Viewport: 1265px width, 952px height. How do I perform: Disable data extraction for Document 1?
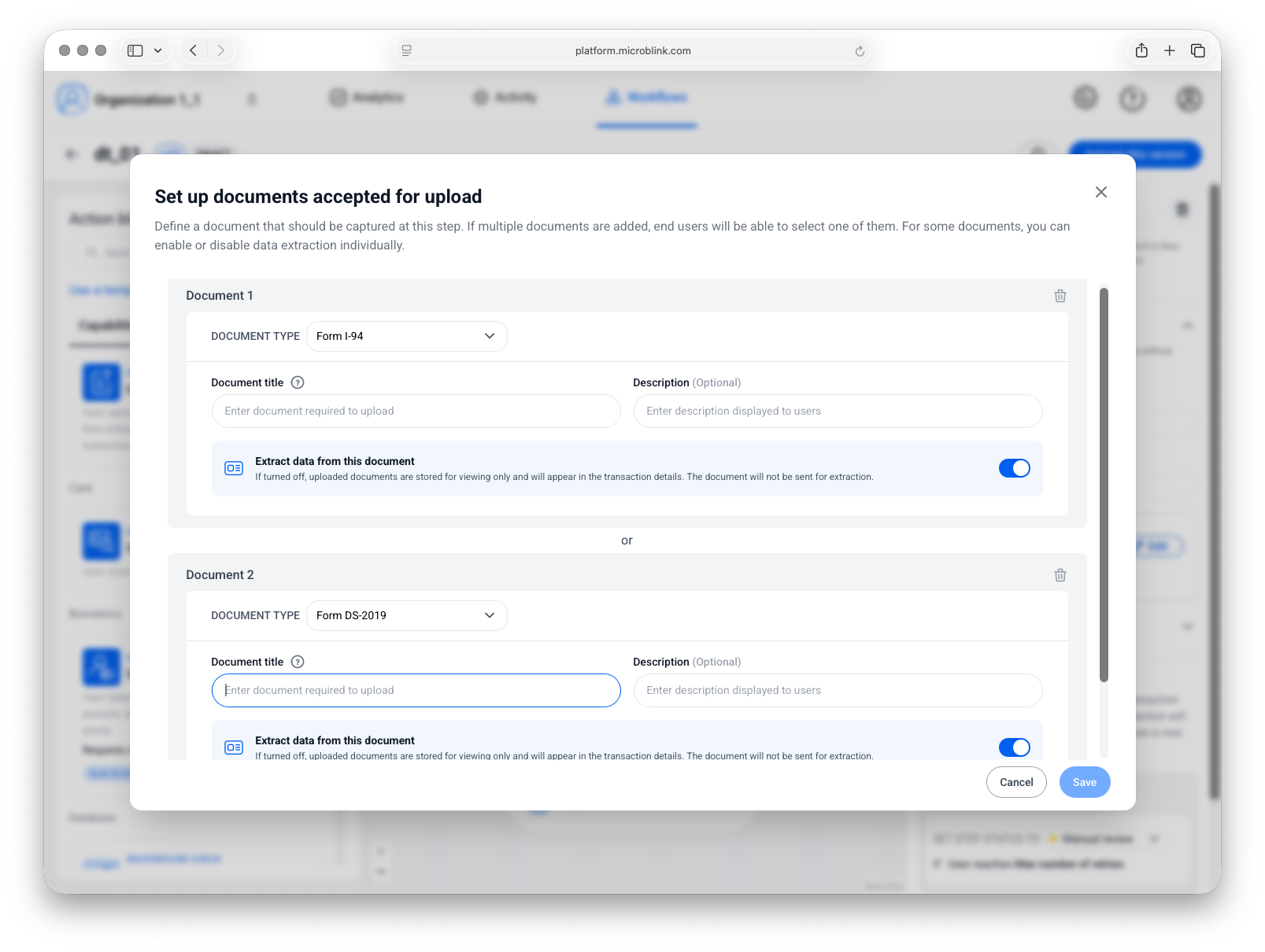(1014, 468)
